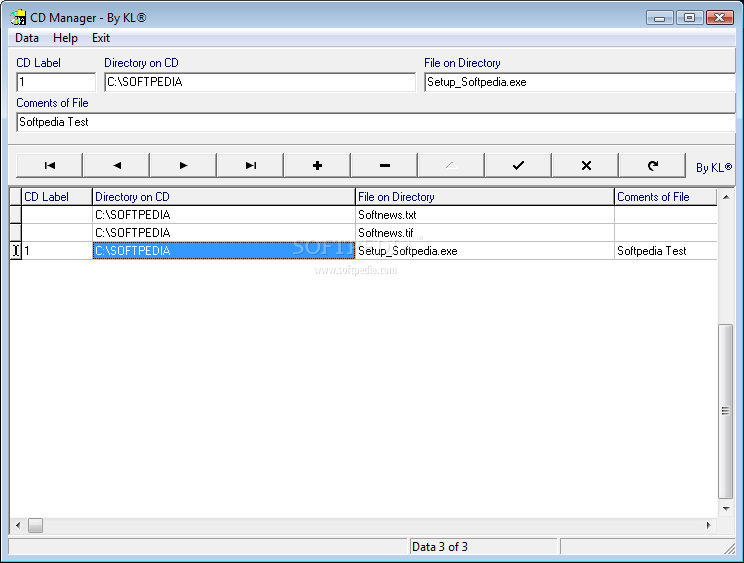Click the edit record triangle button
744x563 pixels.
(451, 165)
